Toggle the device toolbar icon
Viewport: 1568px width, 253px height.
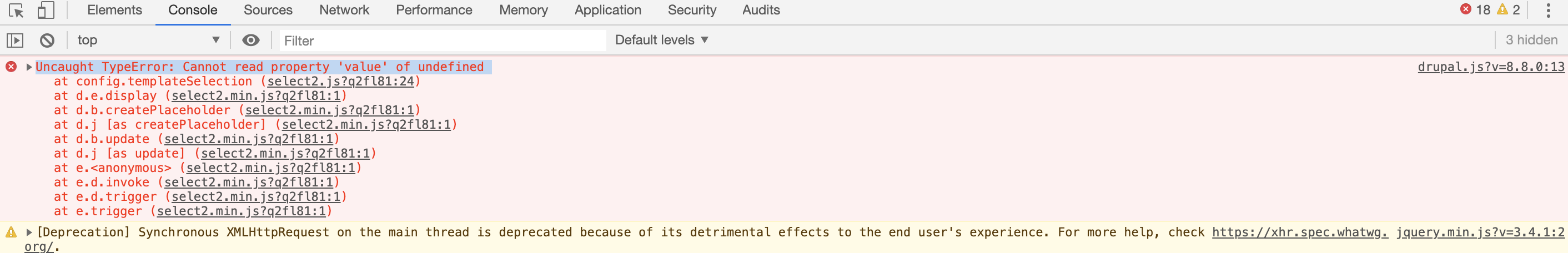46,11
